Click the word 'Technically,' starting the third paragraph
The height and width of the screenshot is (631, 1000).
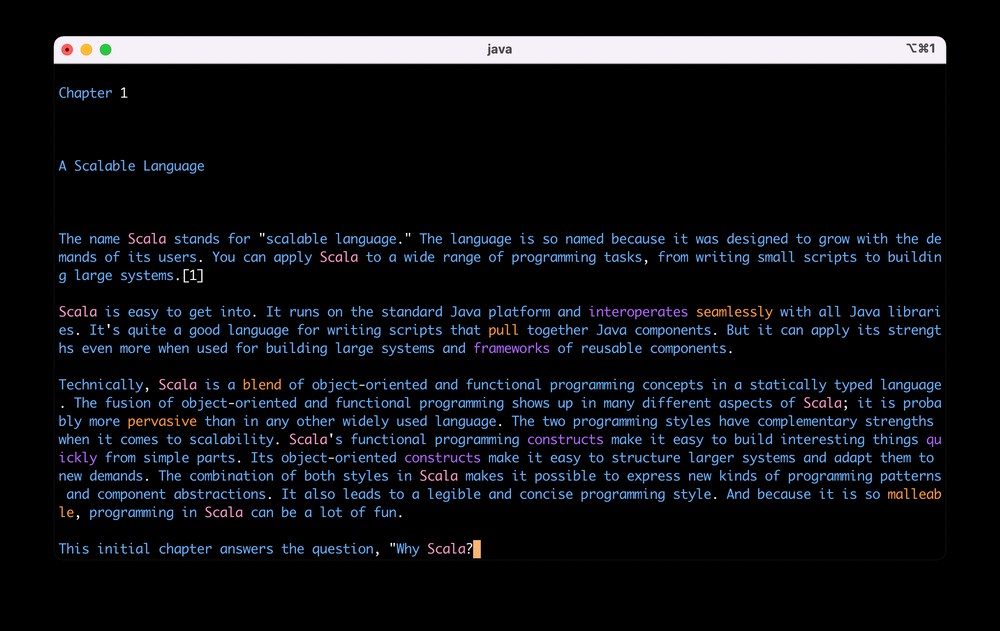[105, 385]
